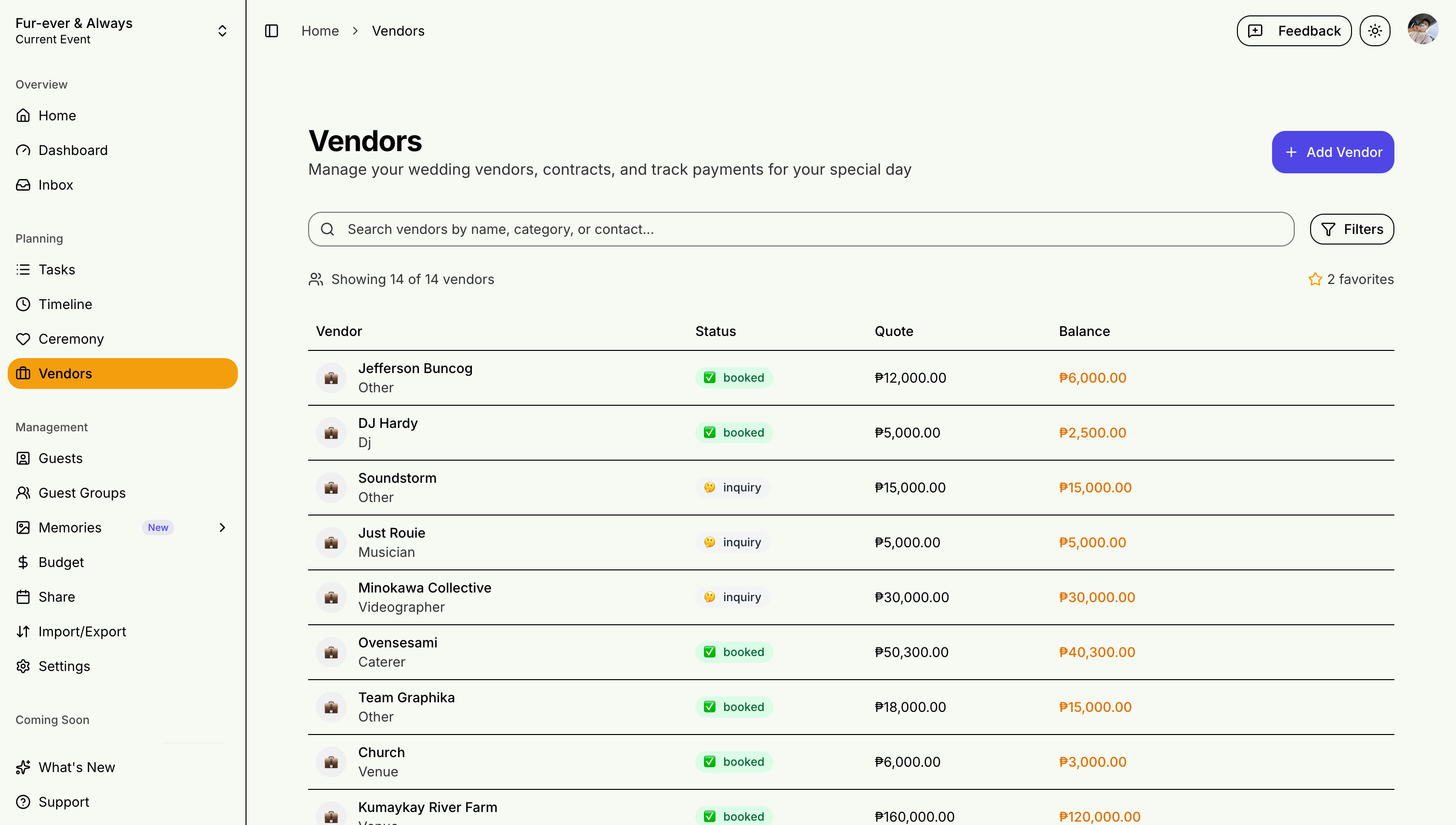Expand the Memories submenu chevron
The height and width of the screenshot is (825, 1456).
click(222, 528)
